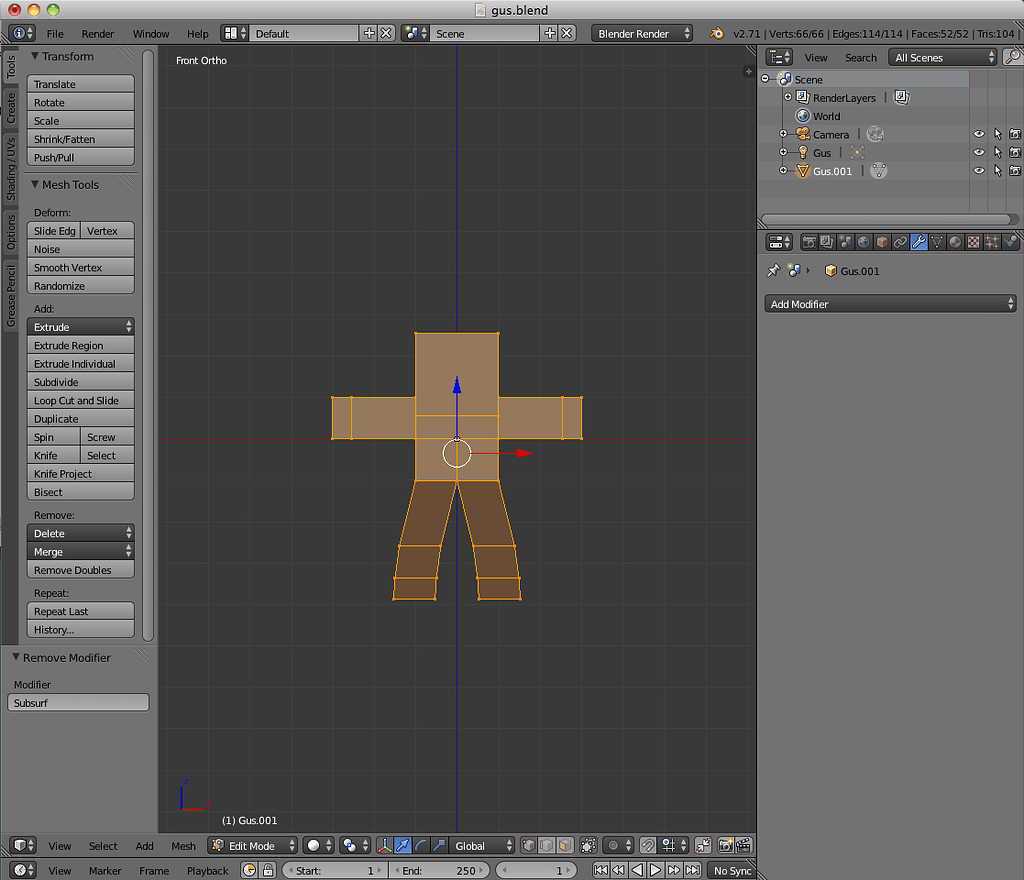Open the Delete dropdown in Remove section
Image resolution: width=1024 pixels, height=880 pixels.
tap(80, 533)
